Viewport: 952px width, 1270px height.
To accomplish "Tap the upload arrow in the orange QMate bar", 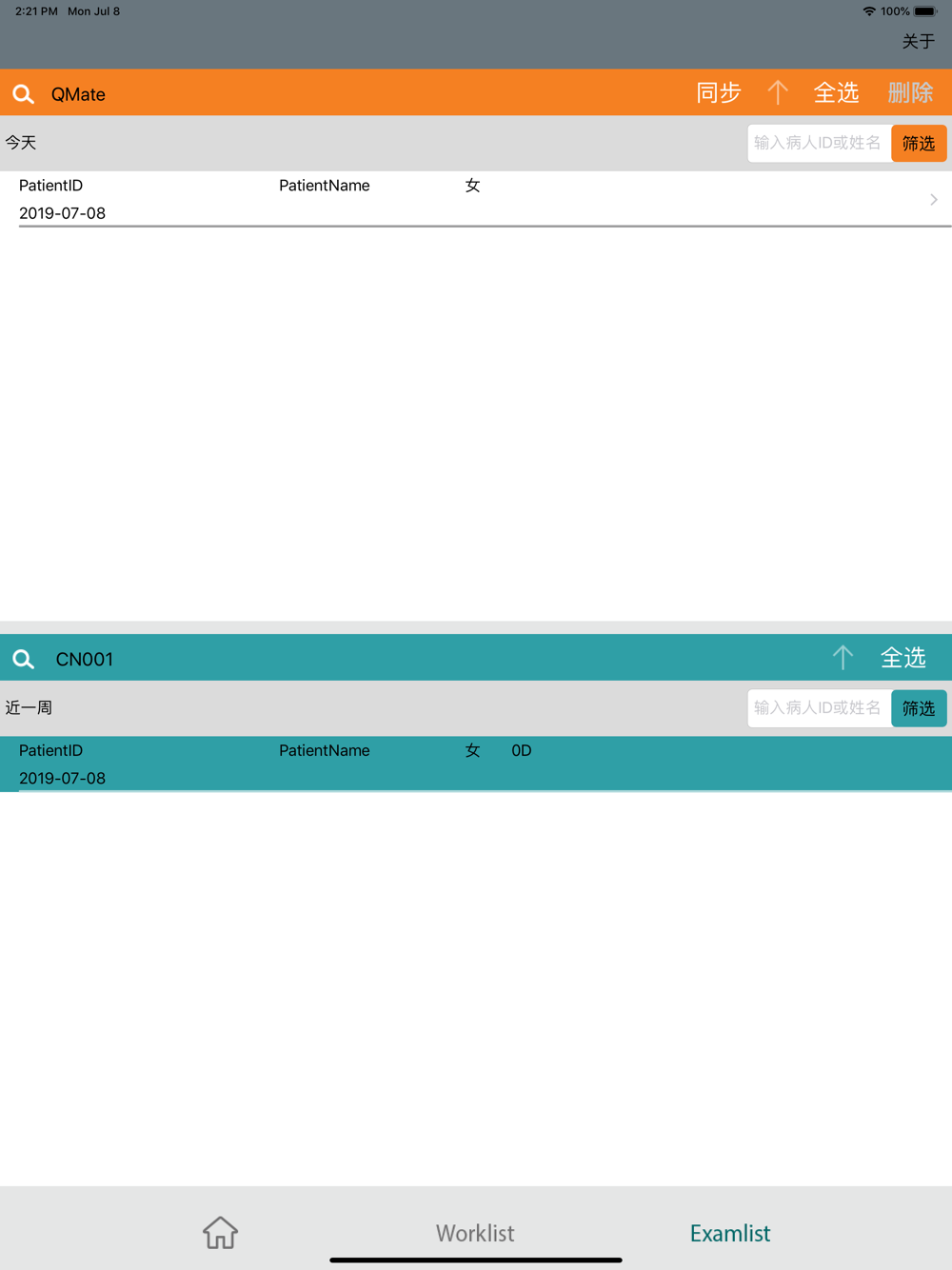I will [x=778, y=92].
